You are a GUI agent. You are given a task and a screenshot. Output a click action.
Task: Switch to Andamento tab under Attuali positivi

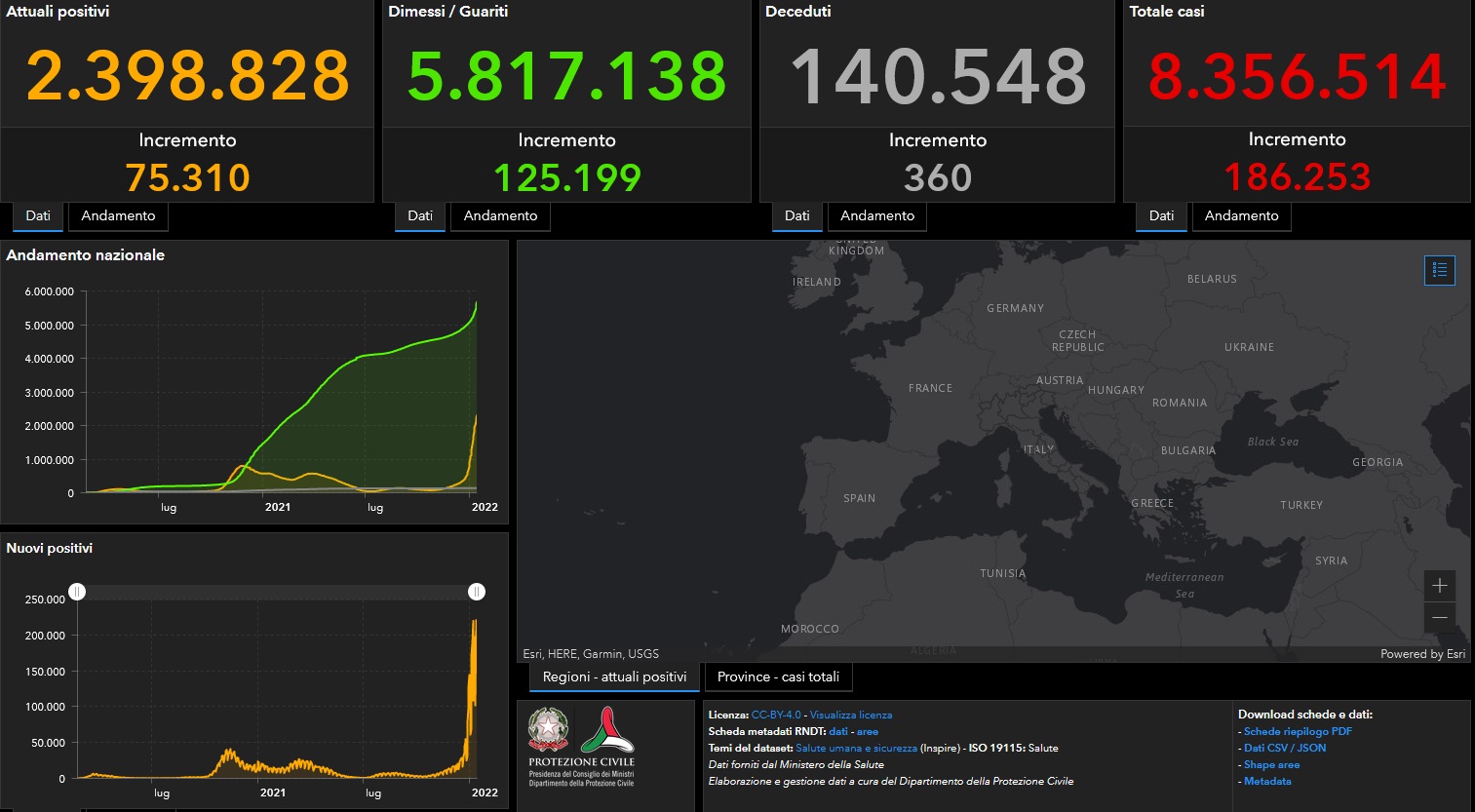click(118, 215)
